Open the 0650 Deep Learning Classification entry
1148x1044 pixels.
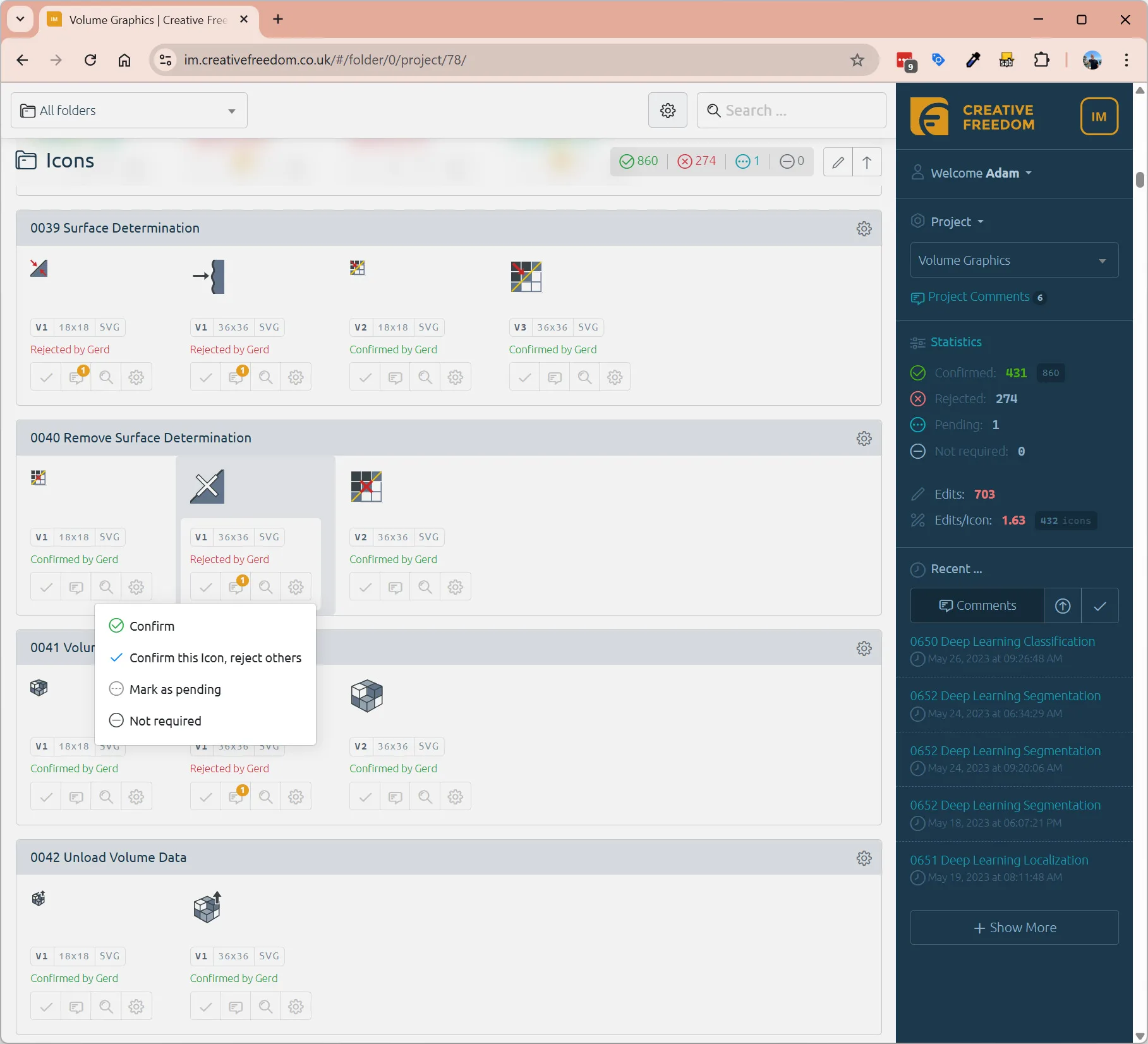[x=1002, y=641]
